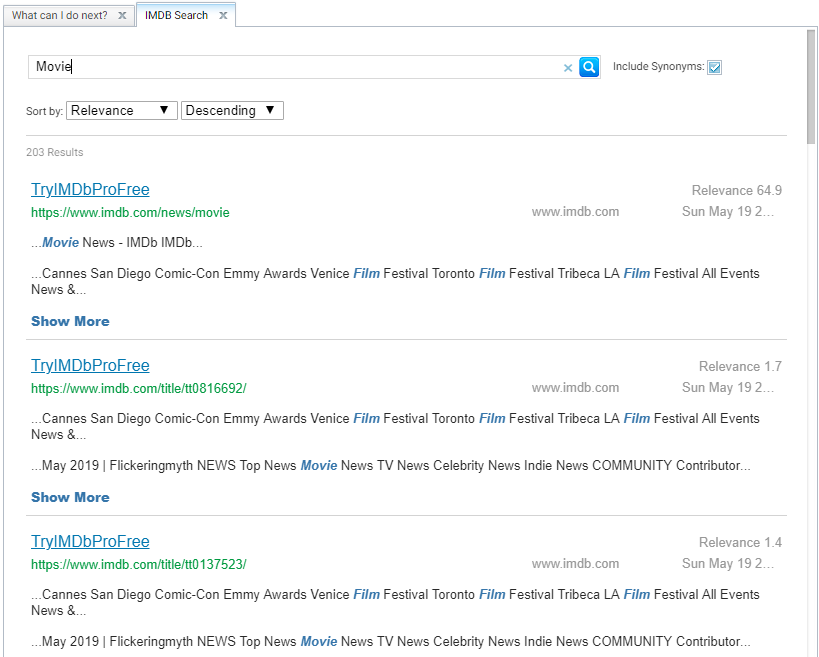
Task: Click the imdb.com/news/movie URL
Action: (x=130, y=213)
